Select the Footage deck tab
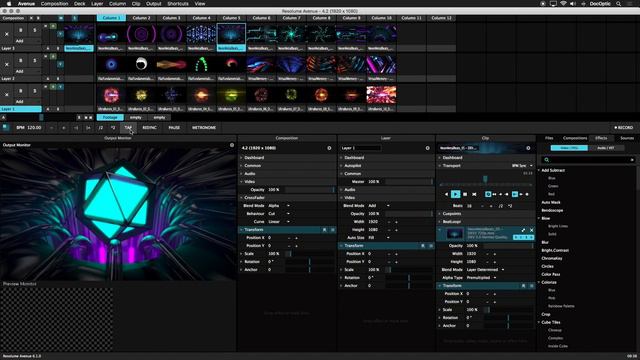Image resolution: width=640 pixels, height=360 pixels. pyautogui.click(x=110, y=118)
